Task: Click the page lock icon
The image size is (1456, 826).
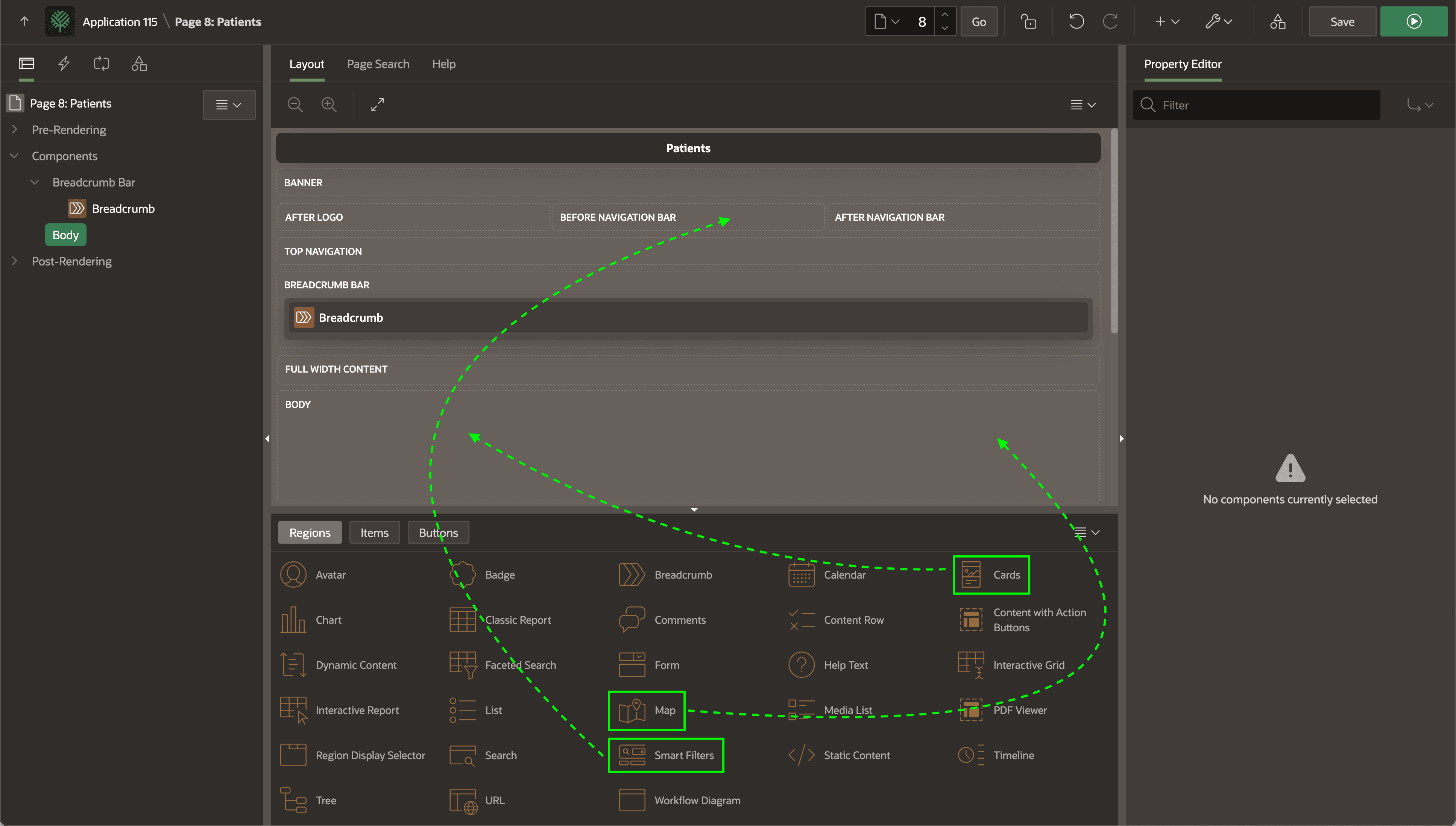Action: tap(1029, 21)
